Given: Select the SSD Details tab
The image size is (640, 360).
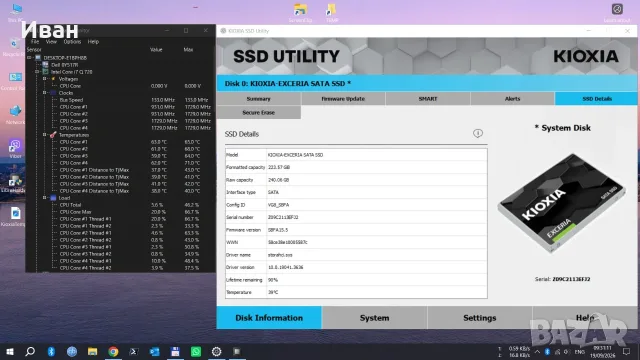Looking at the screenshot, I should click(x=597, y=99).
